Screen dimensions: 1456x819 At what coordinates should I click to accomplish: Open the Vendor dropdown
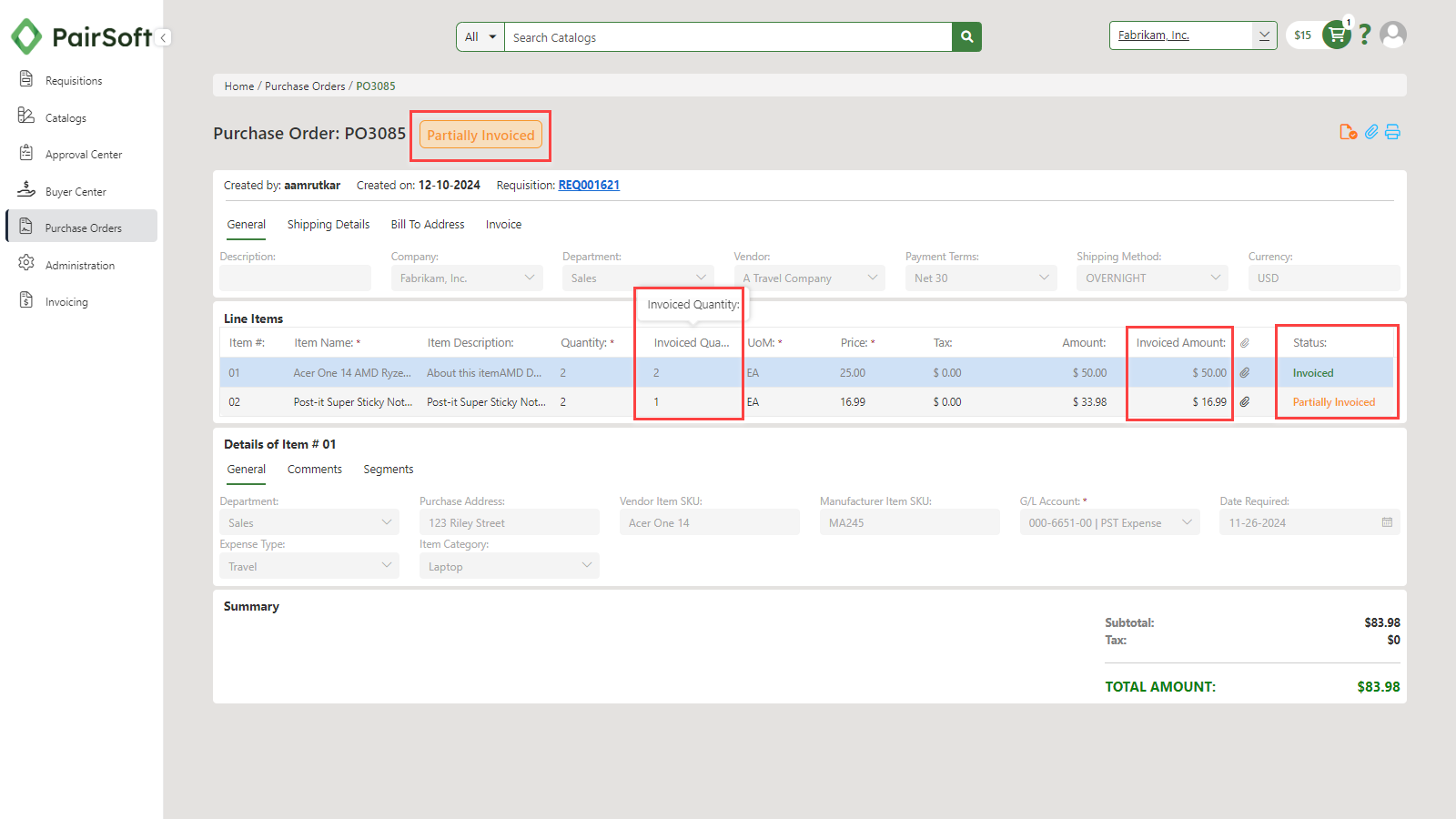click(810, 278)
